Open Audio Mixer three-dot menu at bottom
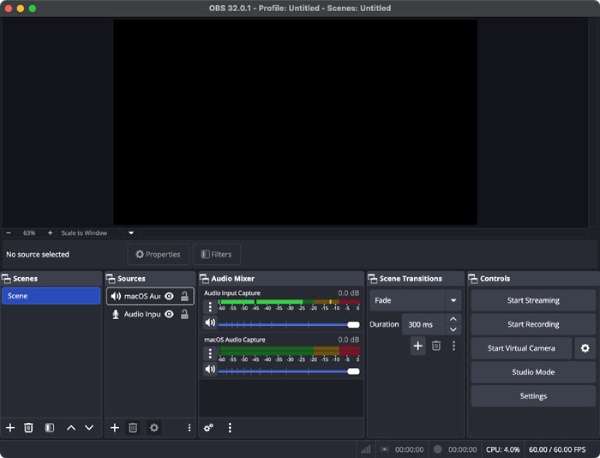 (230, 428)
